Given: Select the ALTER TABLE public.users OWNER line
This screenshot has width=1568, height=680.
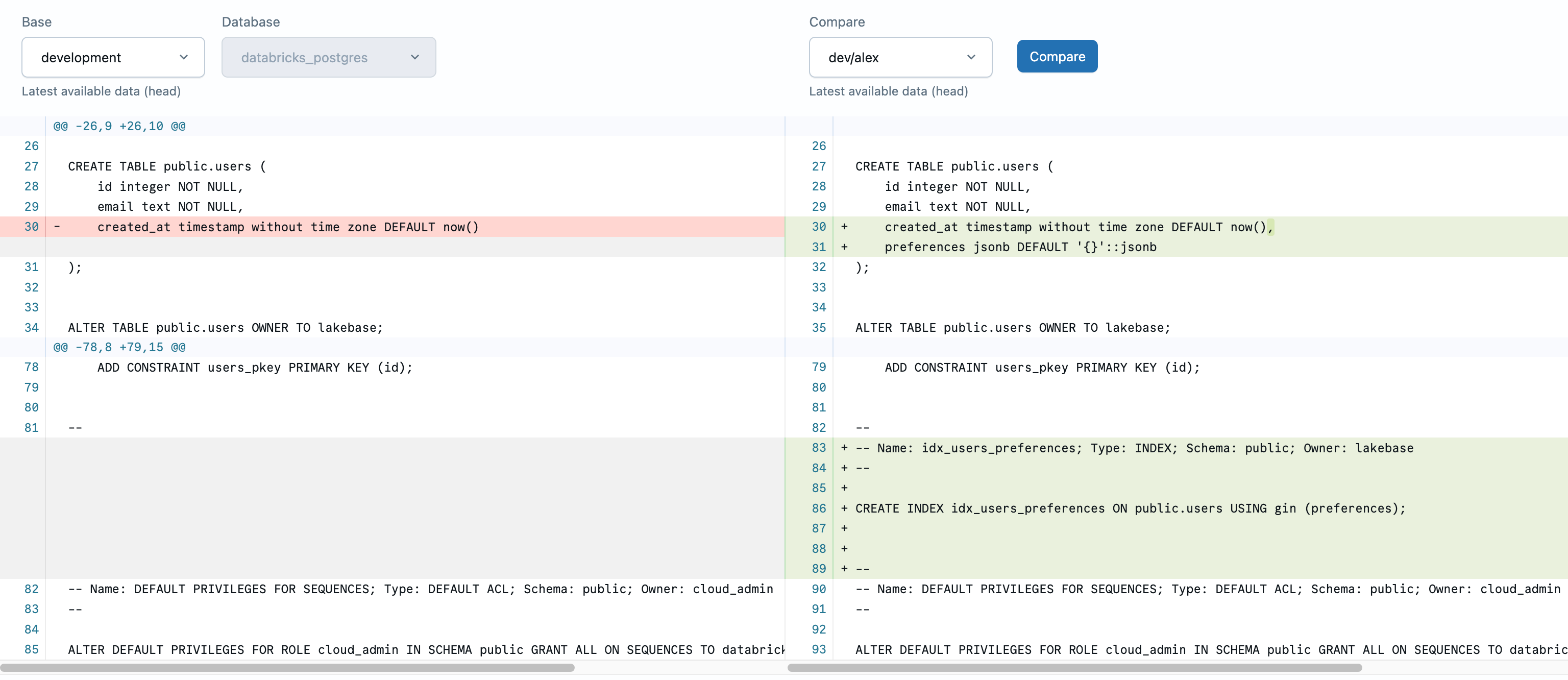Looking at the screenshot, I should click(x=224, y=328).
